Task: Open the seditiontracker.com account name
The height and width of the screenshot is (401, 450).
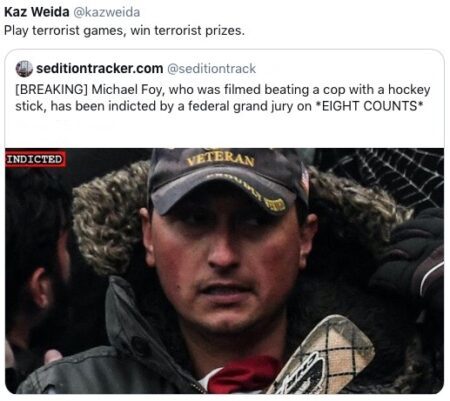Action: click(100, 69)
